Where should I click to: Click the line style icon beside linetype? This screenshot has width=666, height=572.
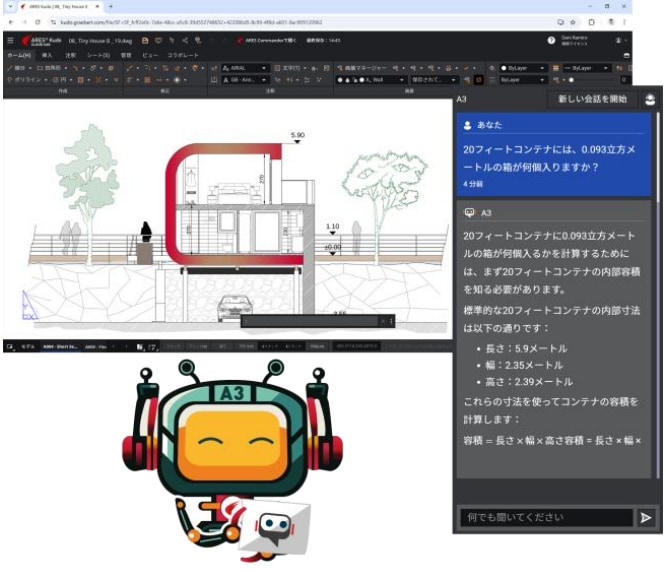click(x=556, y=68)
